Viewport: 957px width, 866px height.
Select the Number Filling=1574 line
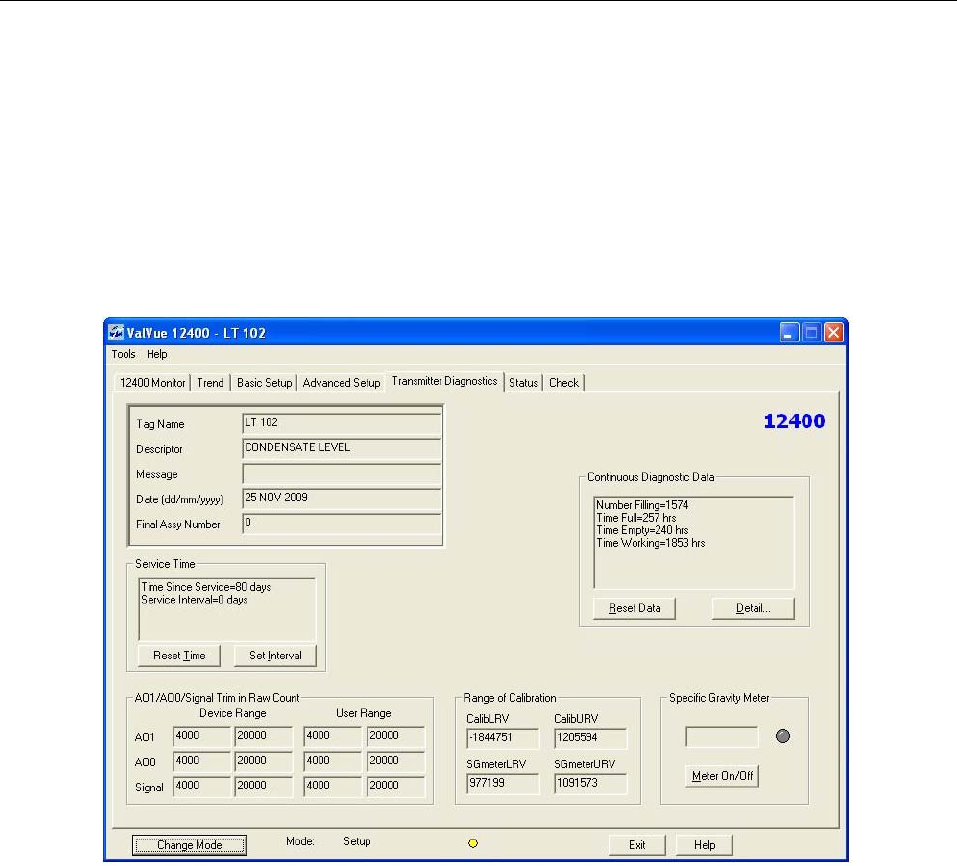(642, 505)
